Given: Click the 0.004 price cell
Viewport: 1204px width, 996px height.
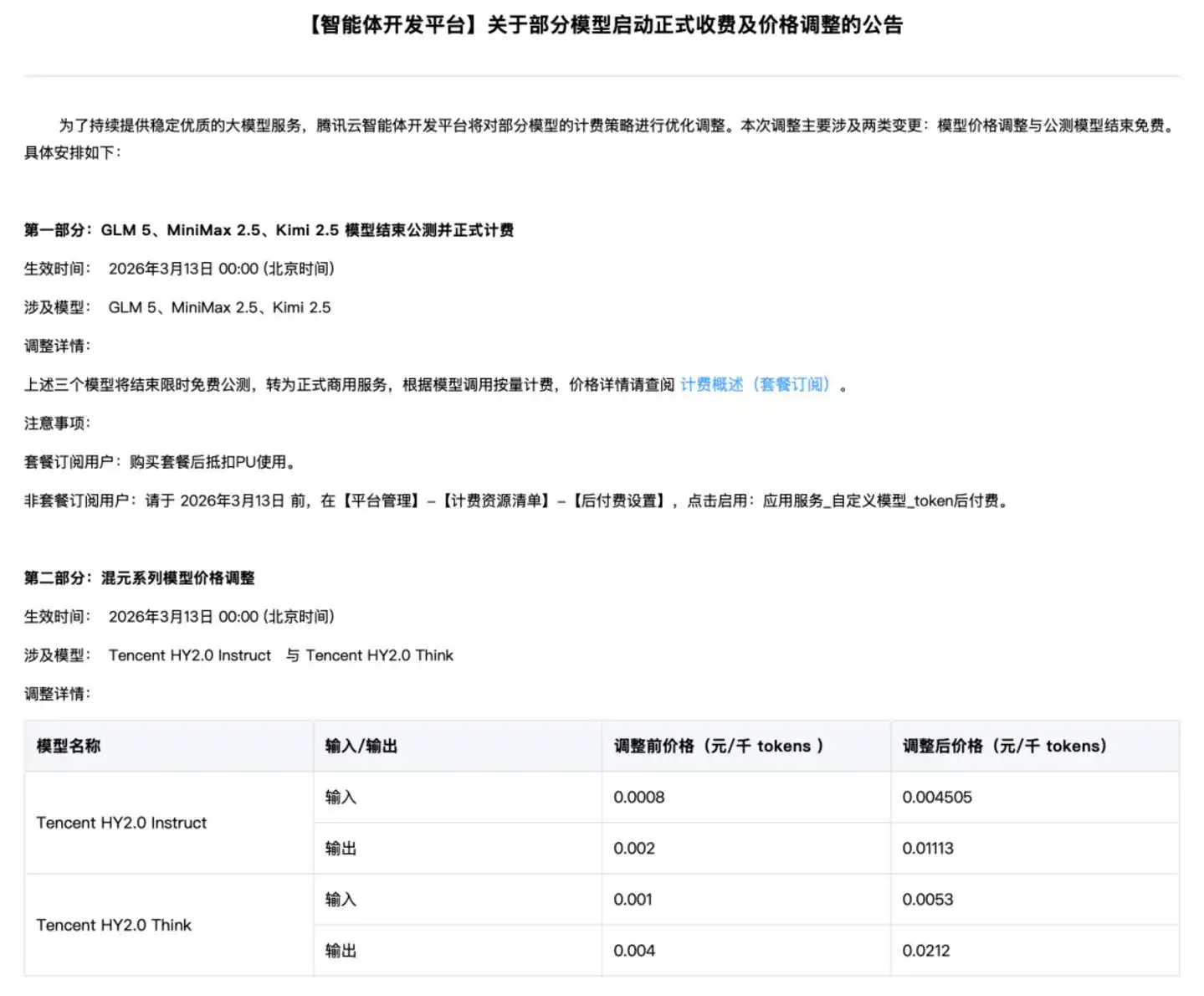Looking at the screenshot, I should (x=746, y=950).
